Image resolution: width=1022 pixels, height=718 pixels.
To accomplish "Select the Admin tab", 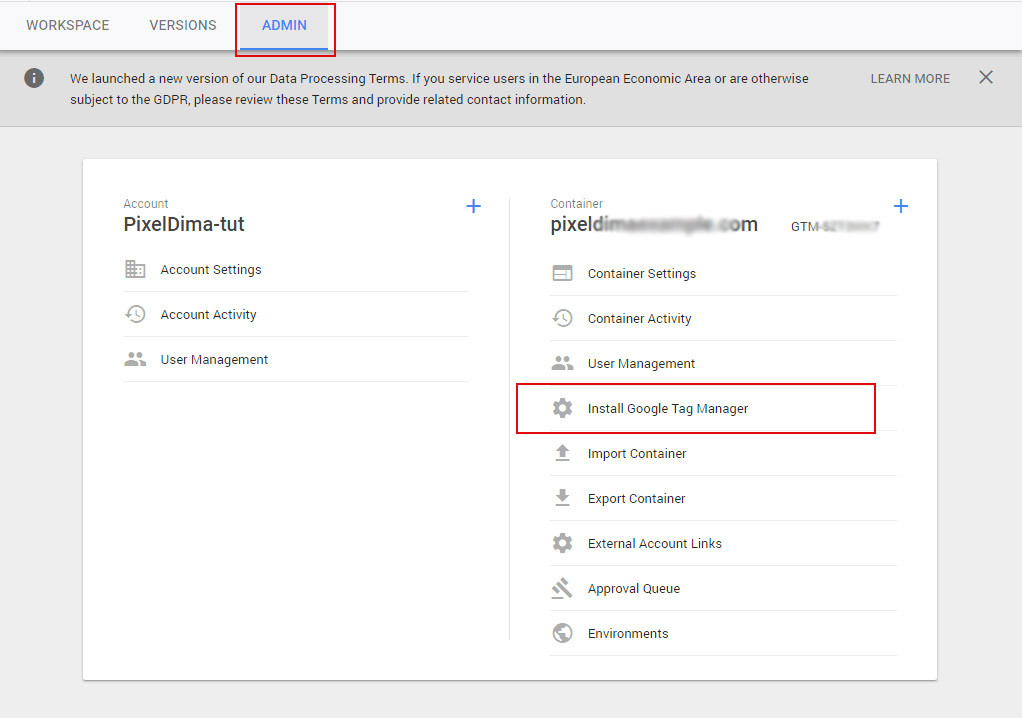I will click(284, 25).
